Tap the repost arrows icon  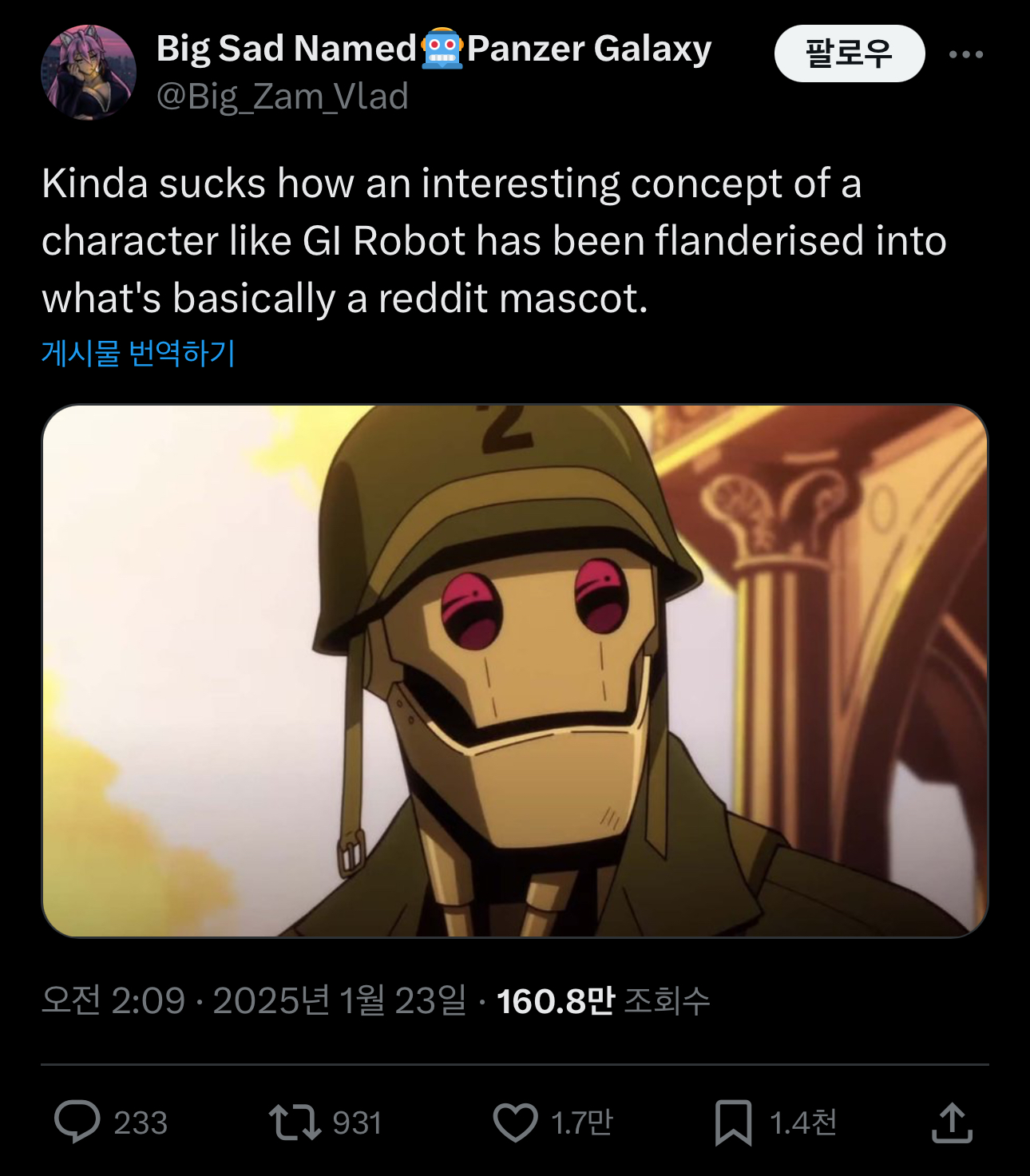[294, 1122]
